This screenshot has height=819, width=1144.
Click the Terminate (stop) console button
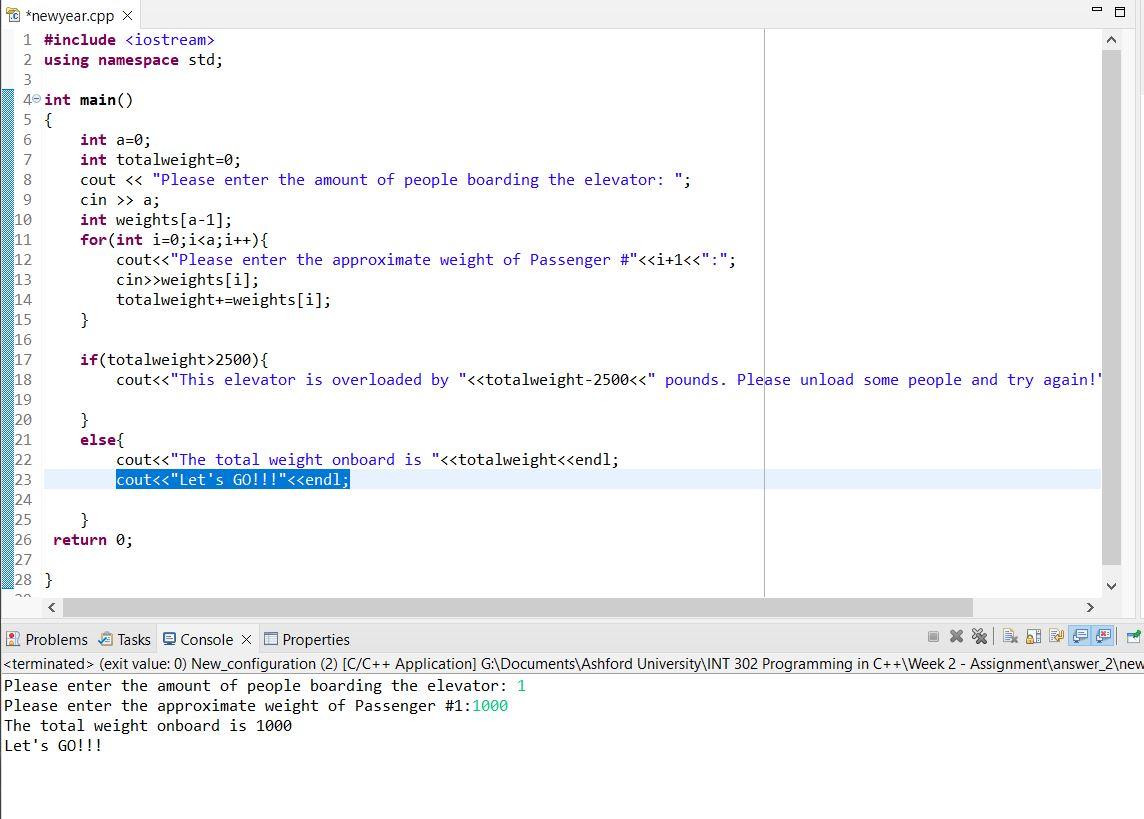[x=933, y=637]
